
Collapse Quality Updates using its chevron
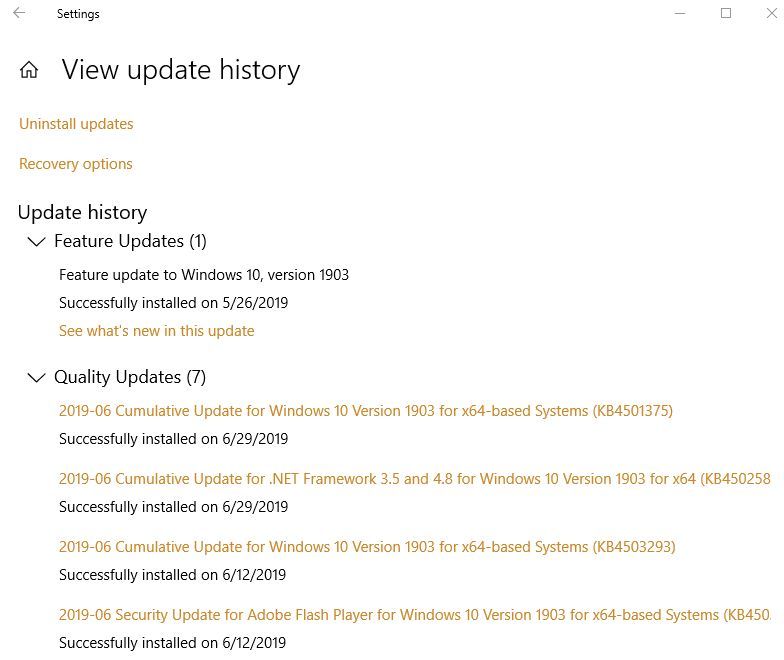point(36,378)
